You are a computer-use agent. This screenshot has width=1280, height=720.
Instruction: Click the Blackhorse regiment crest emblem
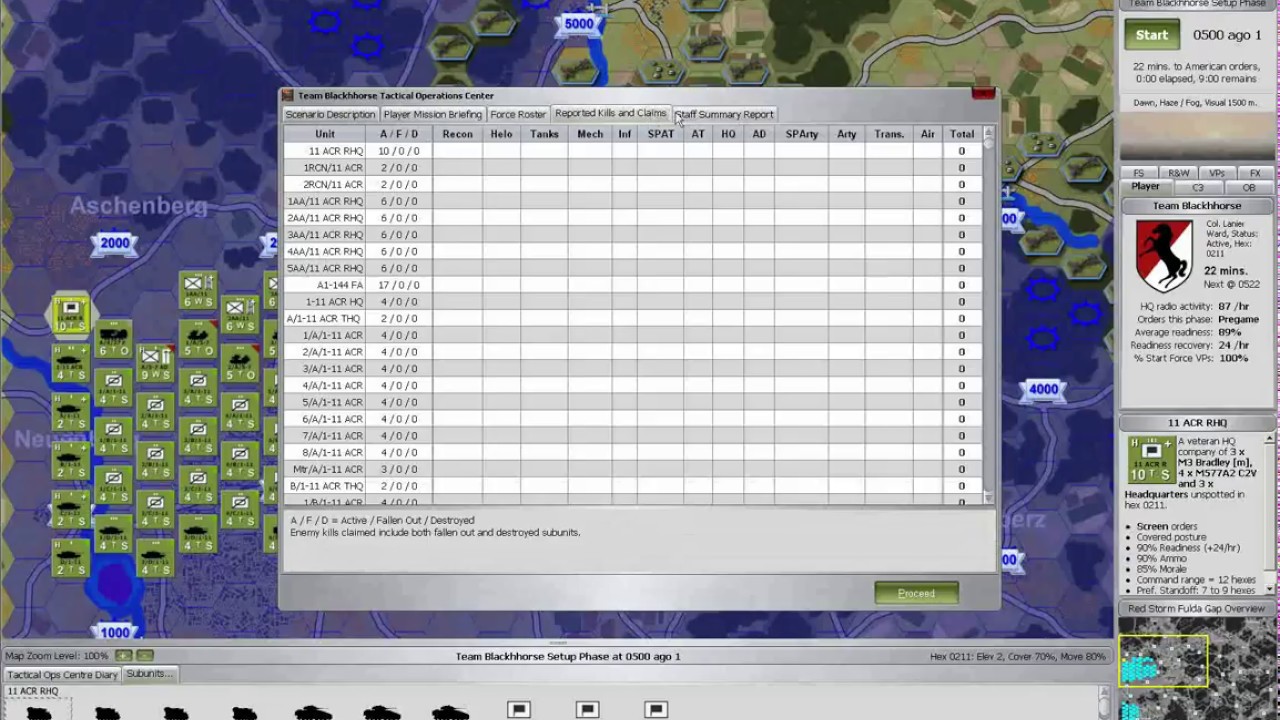[x=1164, y=255]
